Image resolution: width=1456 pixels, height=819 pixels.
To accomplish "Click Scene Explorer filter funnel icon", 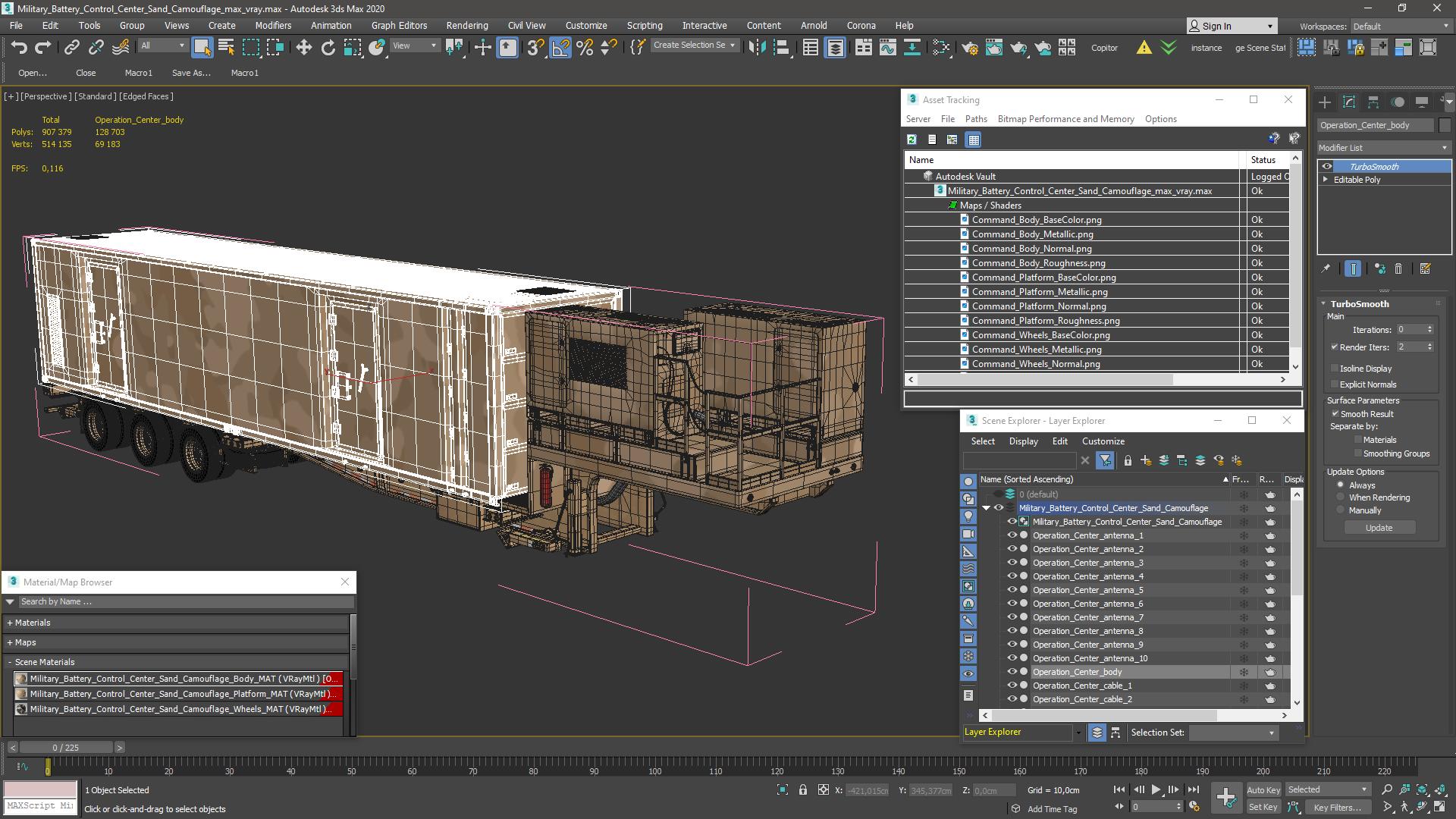I will pos(1105,460).
